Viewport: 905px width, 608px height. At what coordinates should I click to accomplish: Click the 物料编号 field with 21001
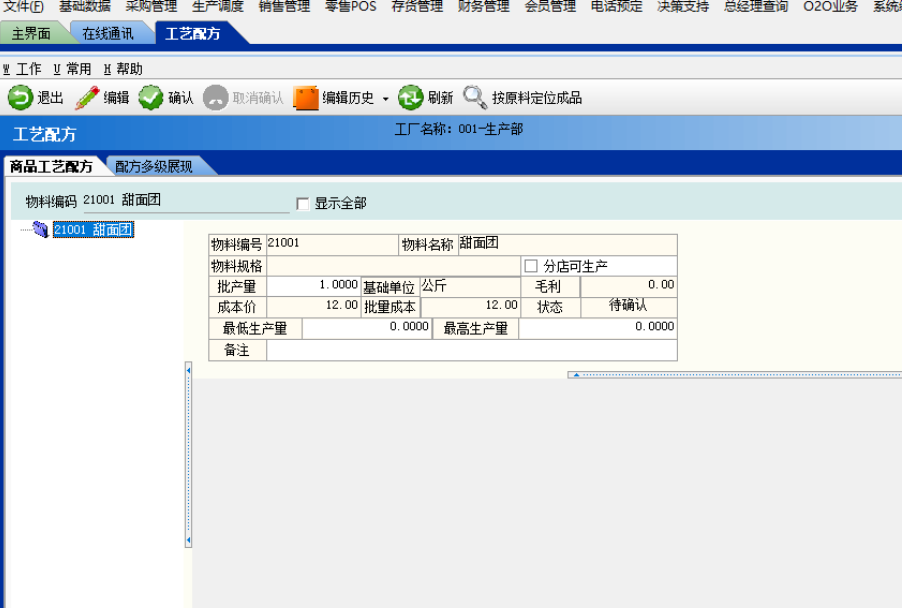(332, 244)
